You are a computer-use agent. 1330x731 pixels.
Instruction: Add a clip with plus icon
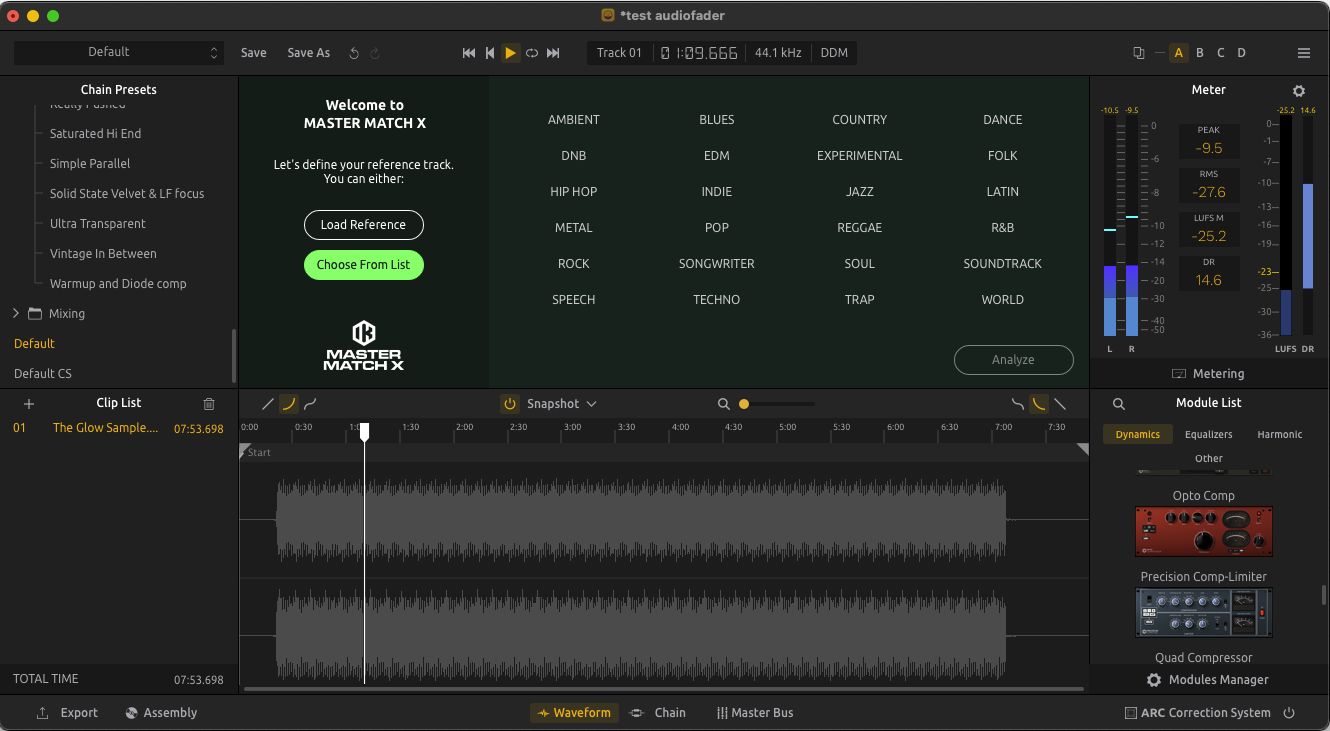pyautogui.click(x=29, y=404)
